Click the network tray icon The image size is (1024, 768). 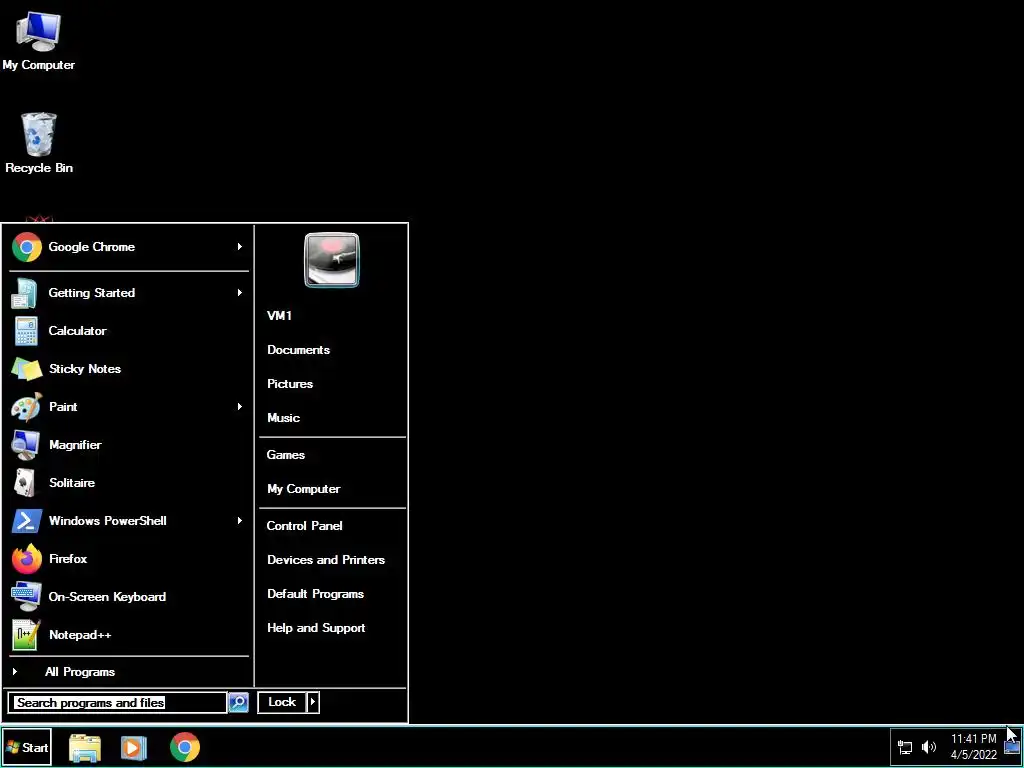(905, 747)
